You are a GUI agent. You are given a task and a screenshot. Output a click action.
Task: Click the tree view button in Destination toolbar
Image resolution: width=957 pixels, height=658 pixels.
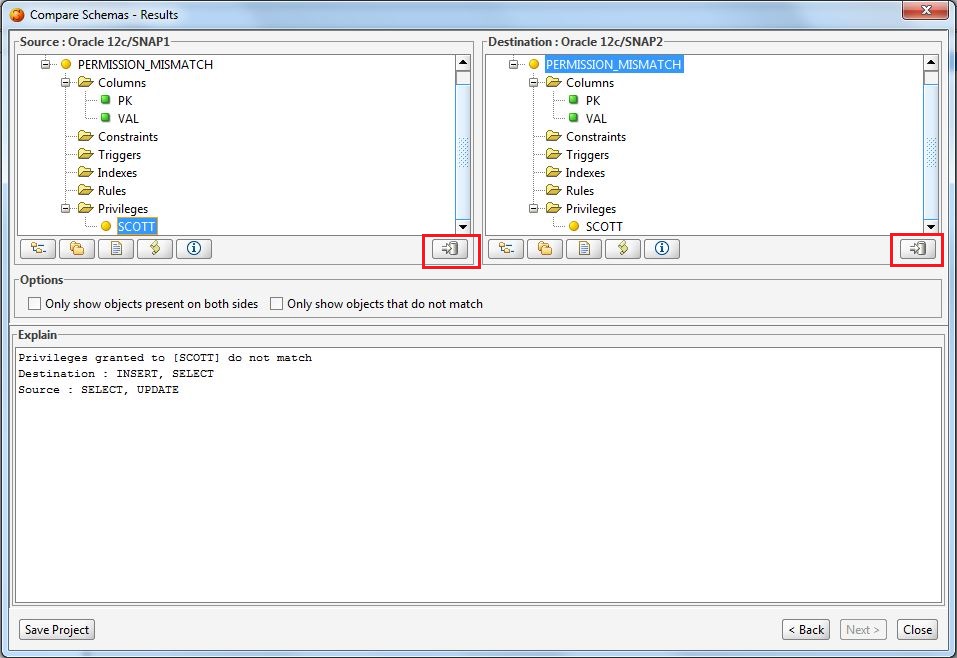[x=506, y=248]
